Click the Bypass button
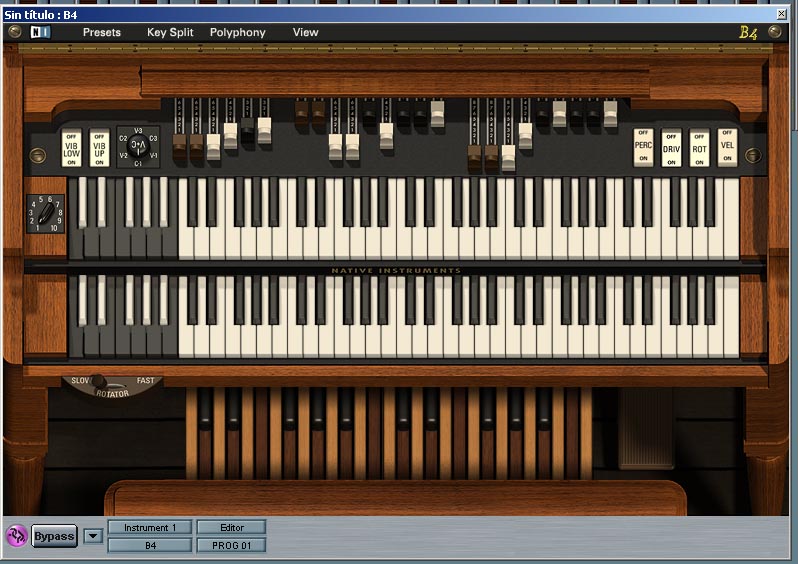Viewport: 798px width, 564px height. (54, 536)
